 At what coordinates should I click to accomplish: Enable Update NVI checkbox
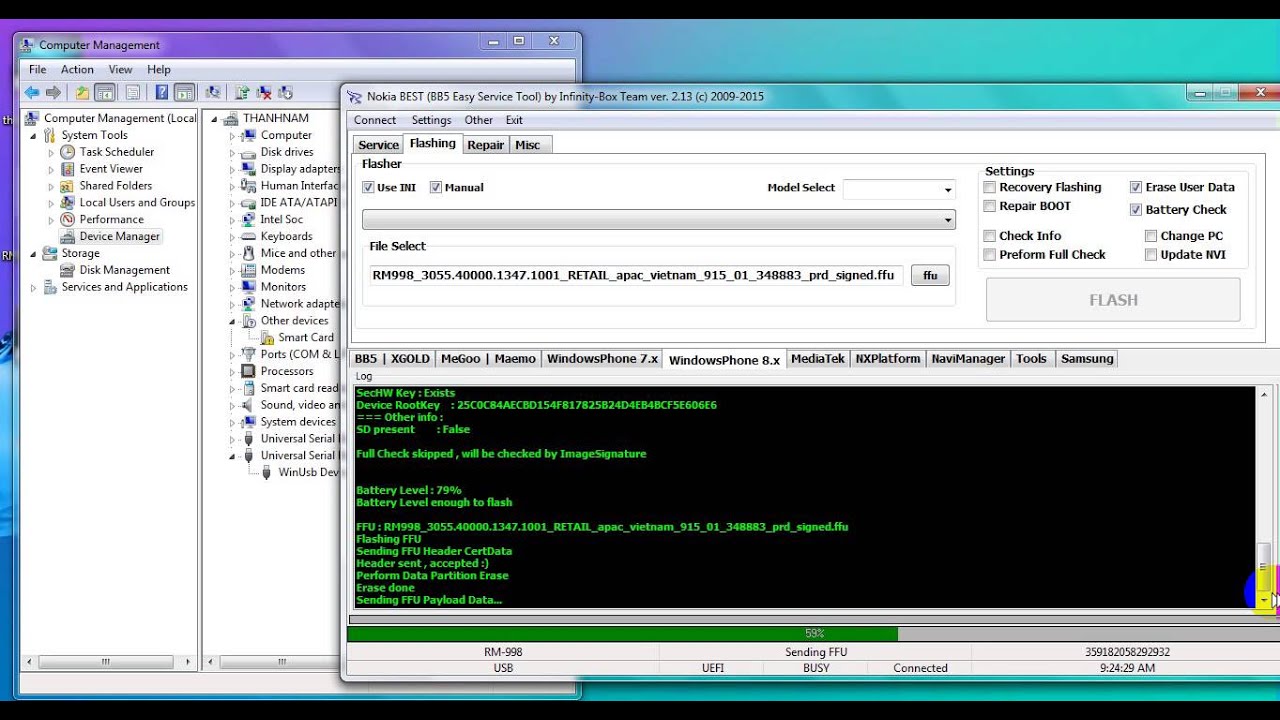(x=1151, y=255)
